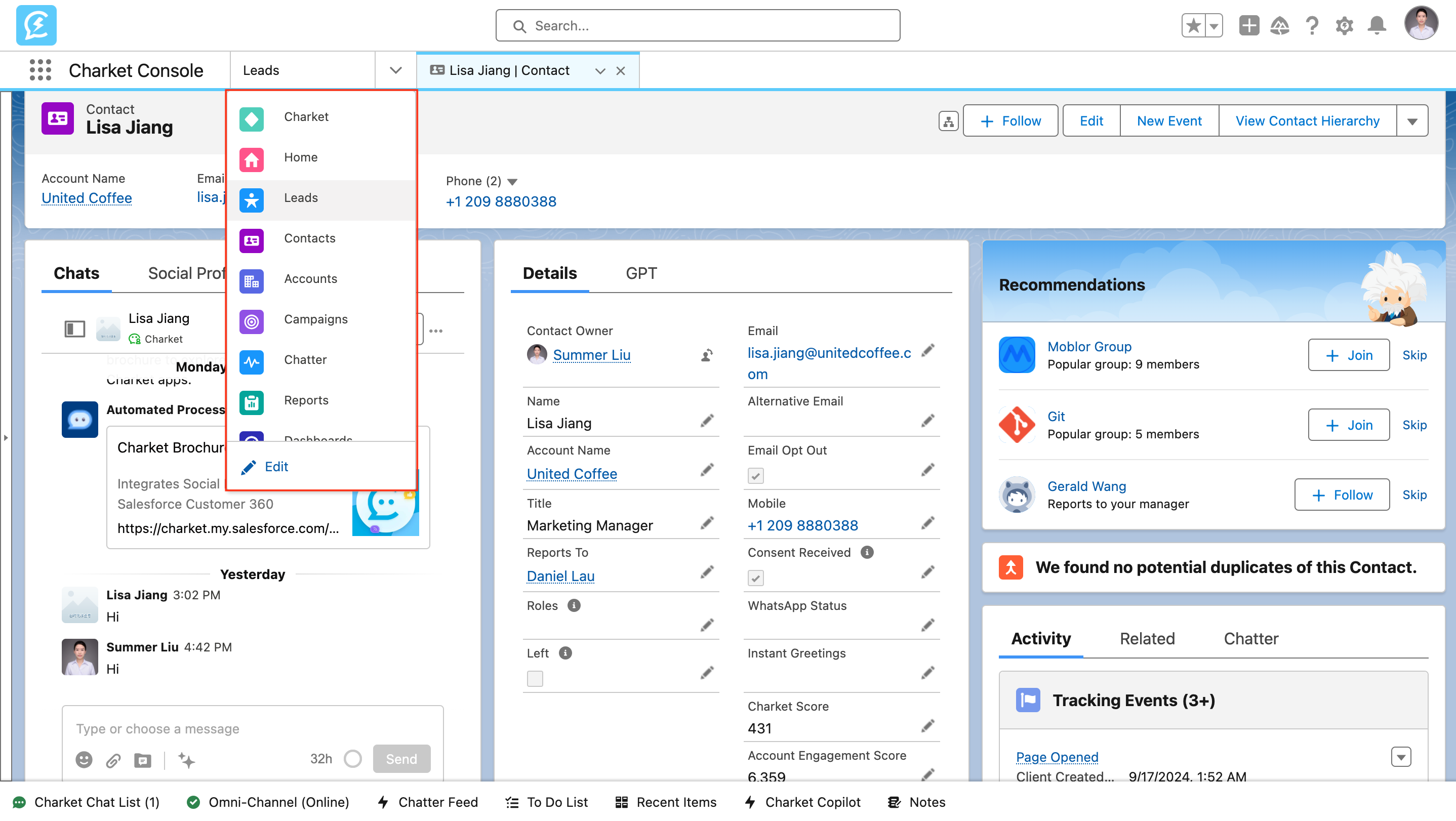Toggle the chat sidebar panel icon
Image resolution: width=1456 pixels, height=821 pixels.
pyautogui.click(x=74, y=329)
